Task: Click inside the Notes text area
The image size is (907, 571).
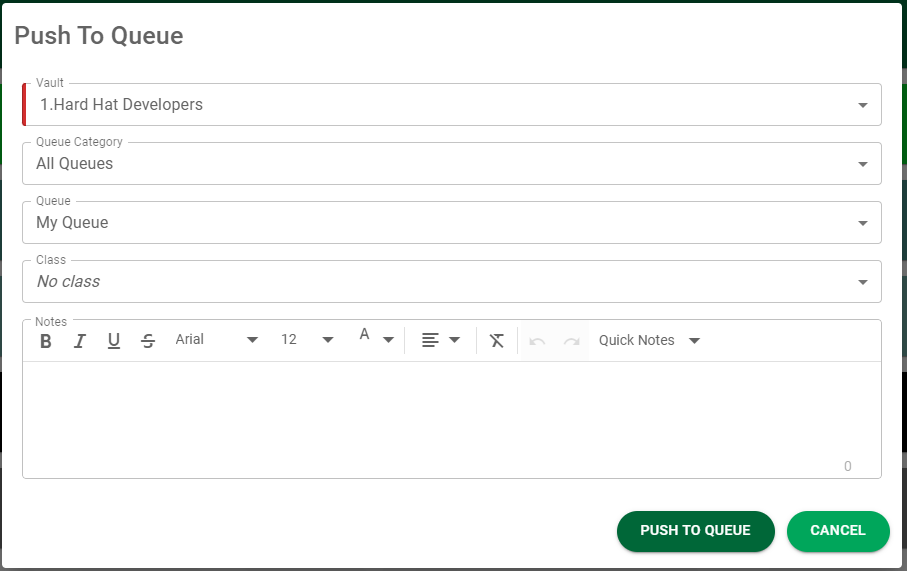Action: 452,419
